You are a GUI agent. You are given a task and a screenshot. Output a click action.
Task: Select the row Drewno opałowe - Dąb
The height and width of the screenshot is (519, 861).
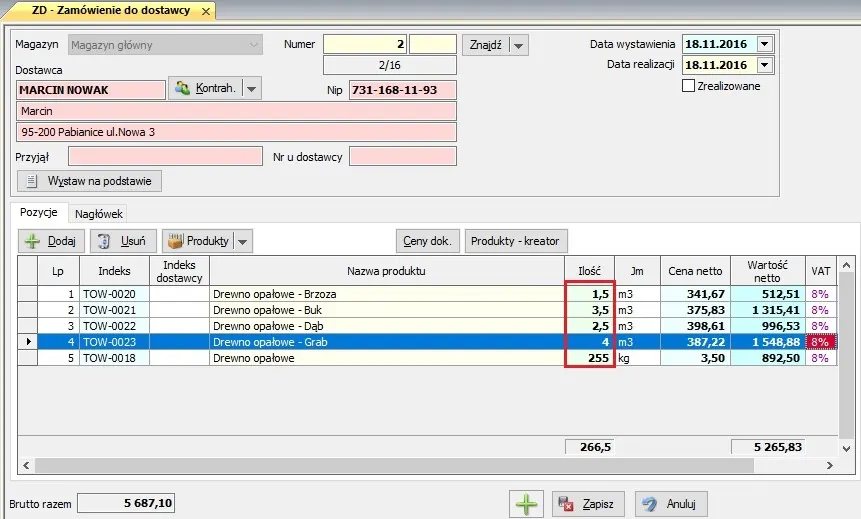(427, 326)
